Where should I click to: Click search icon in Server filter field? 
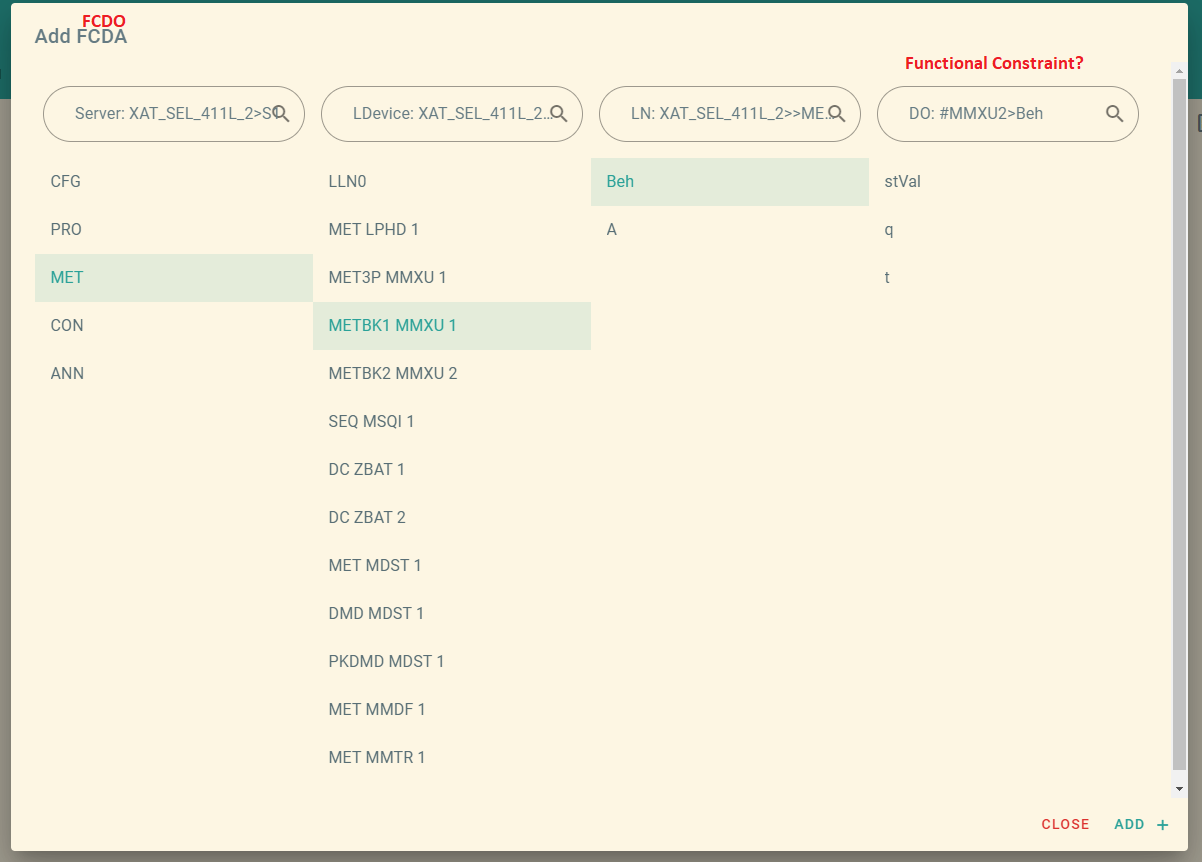[x=281, y=113]
